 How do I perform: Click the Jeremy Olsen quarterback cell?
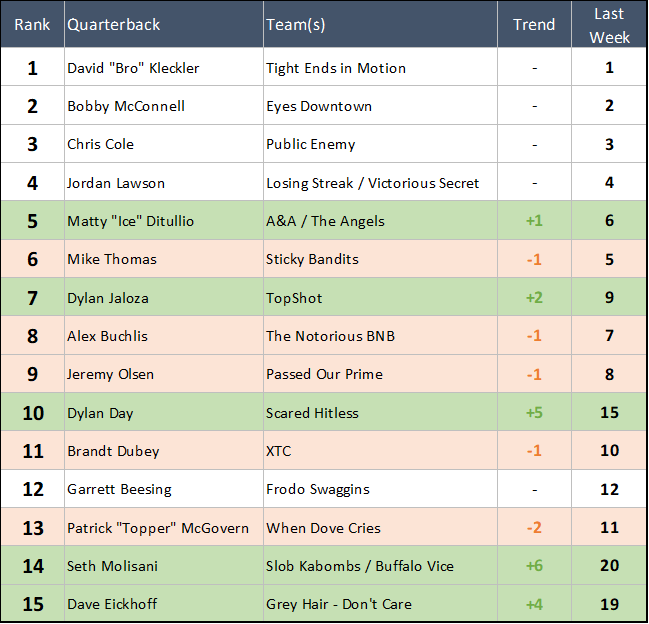pos(109,374)
